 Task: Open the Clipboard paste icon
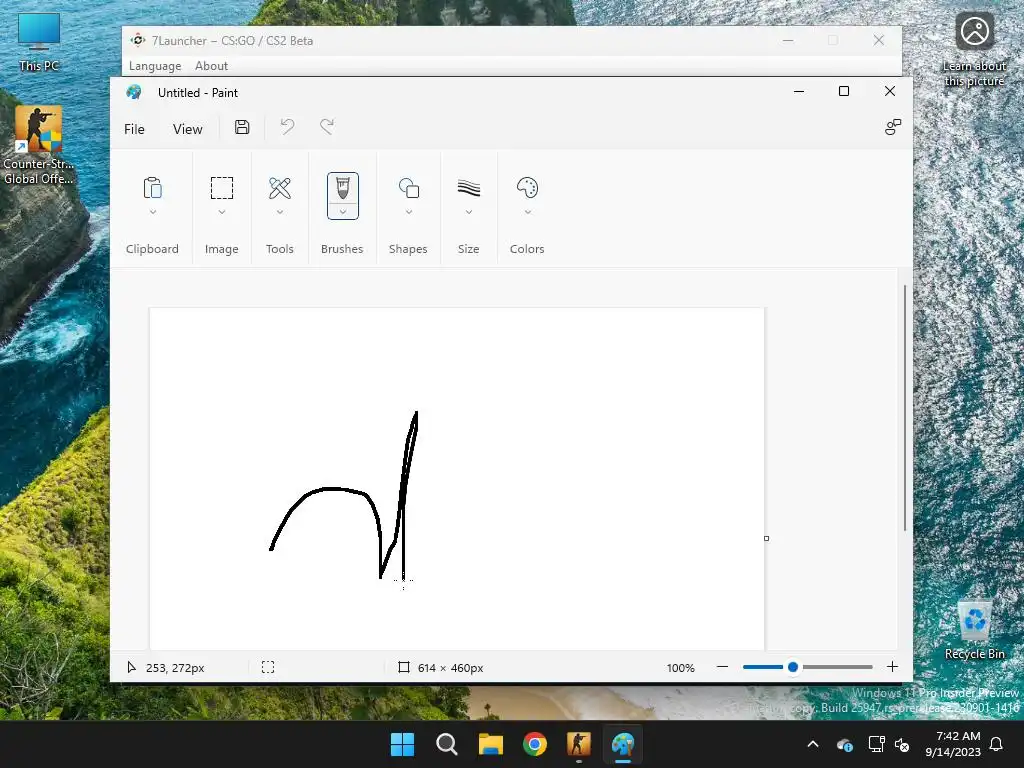click(152, 188)
